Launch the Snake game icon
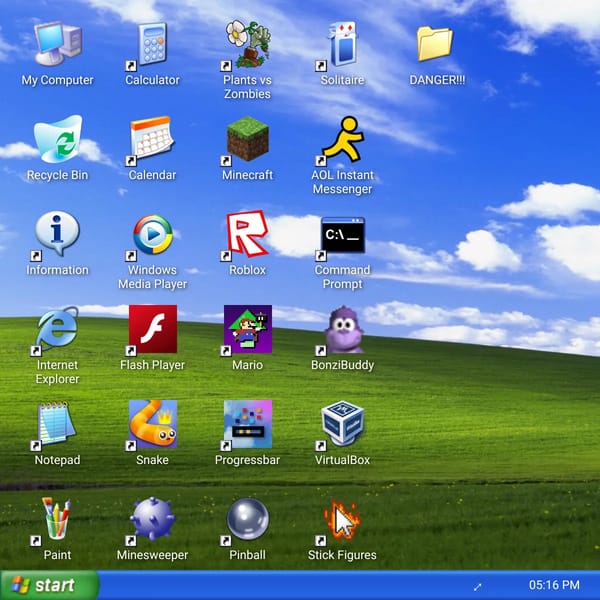 (x=153, y=424)
